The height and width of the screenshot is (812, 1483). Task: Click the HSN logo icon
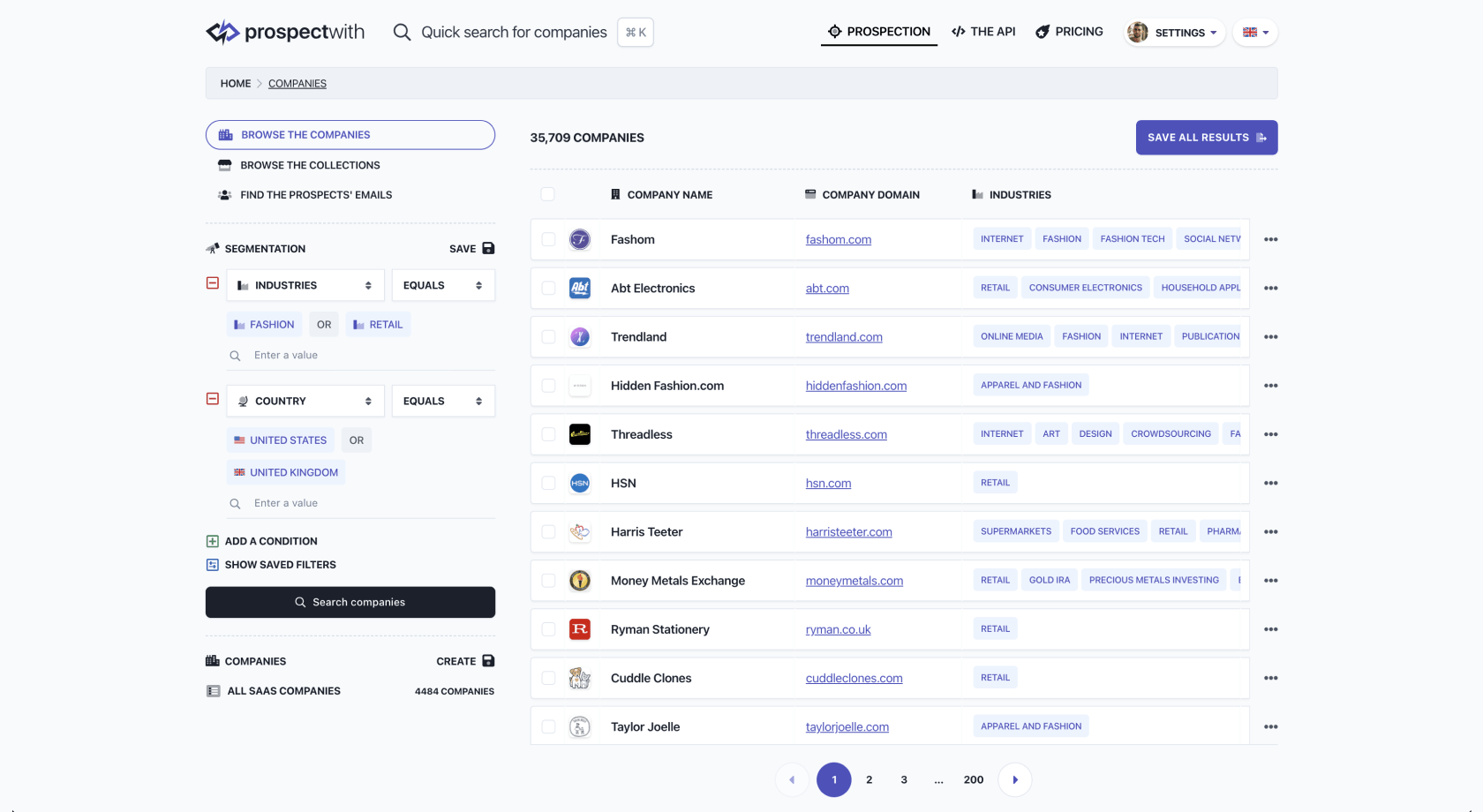[x=580, y=483]
